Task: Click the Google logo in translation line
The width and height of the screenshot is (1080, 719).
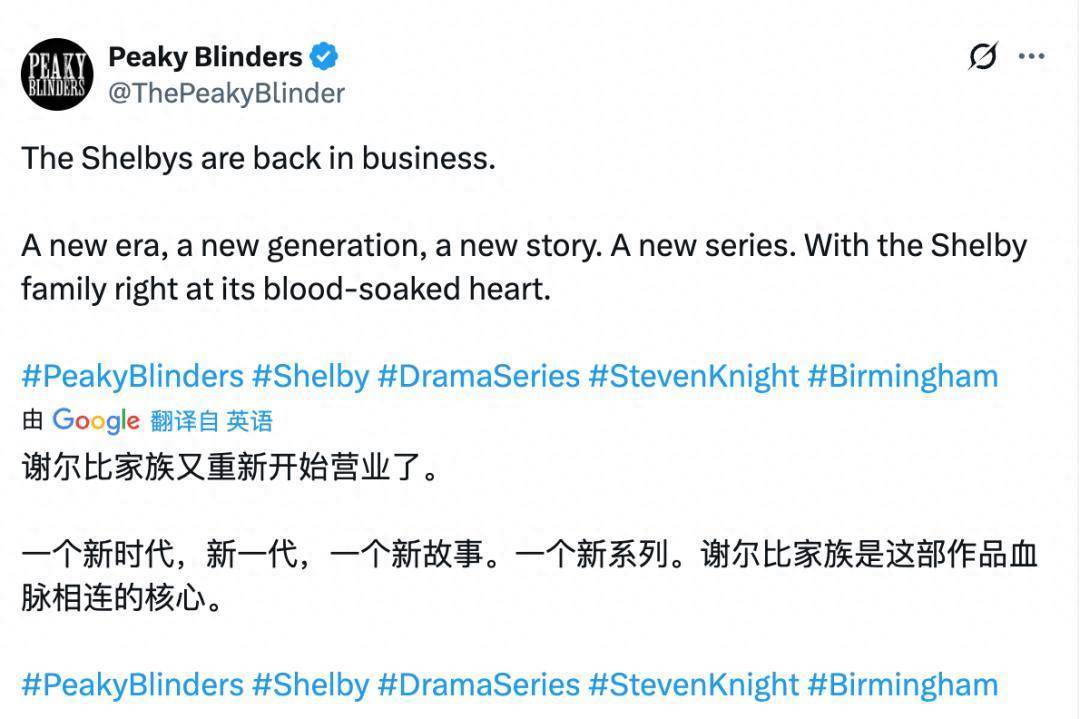Action: coord(96,421)
